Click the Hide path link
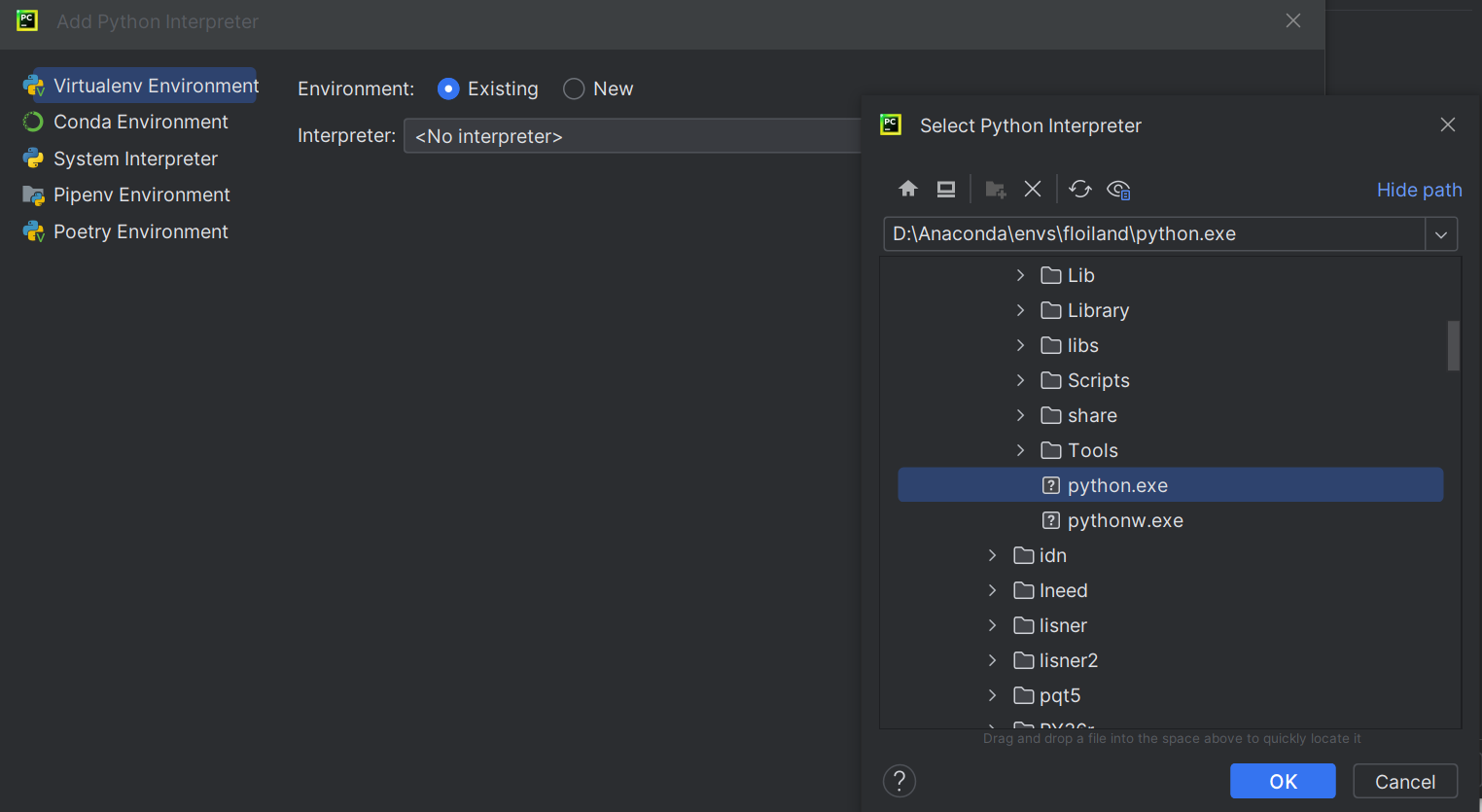 pos(1419,190)
